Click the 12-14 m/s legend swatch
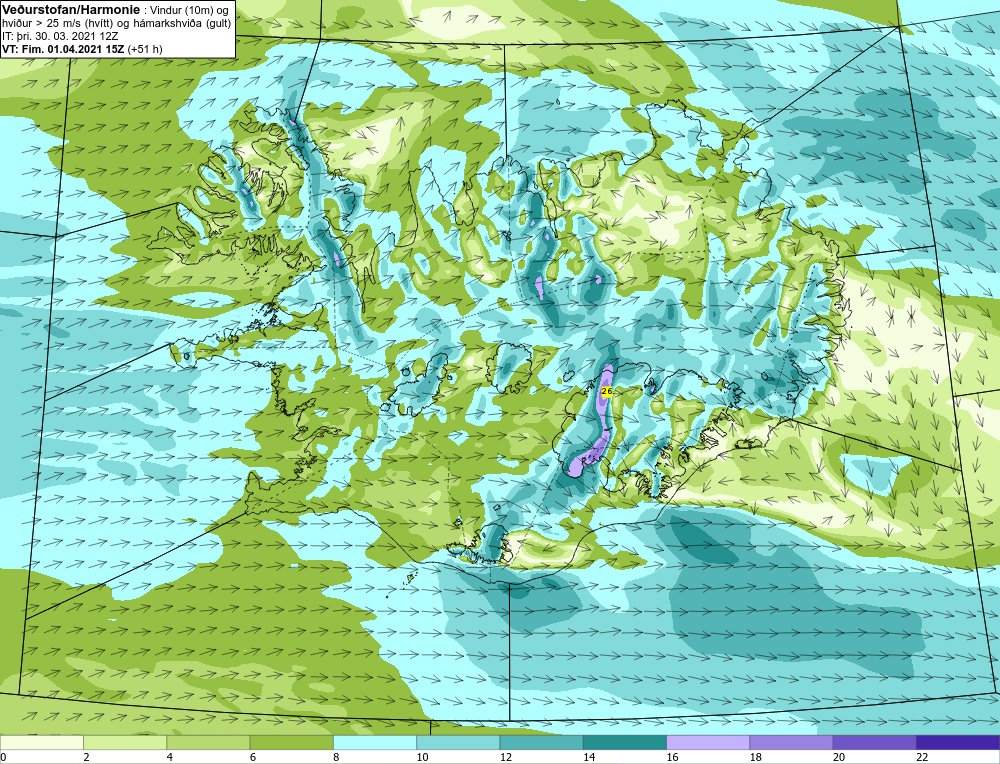Viewport: 1000px width, 764px height. pyautogui.click(x=541, y=742)
